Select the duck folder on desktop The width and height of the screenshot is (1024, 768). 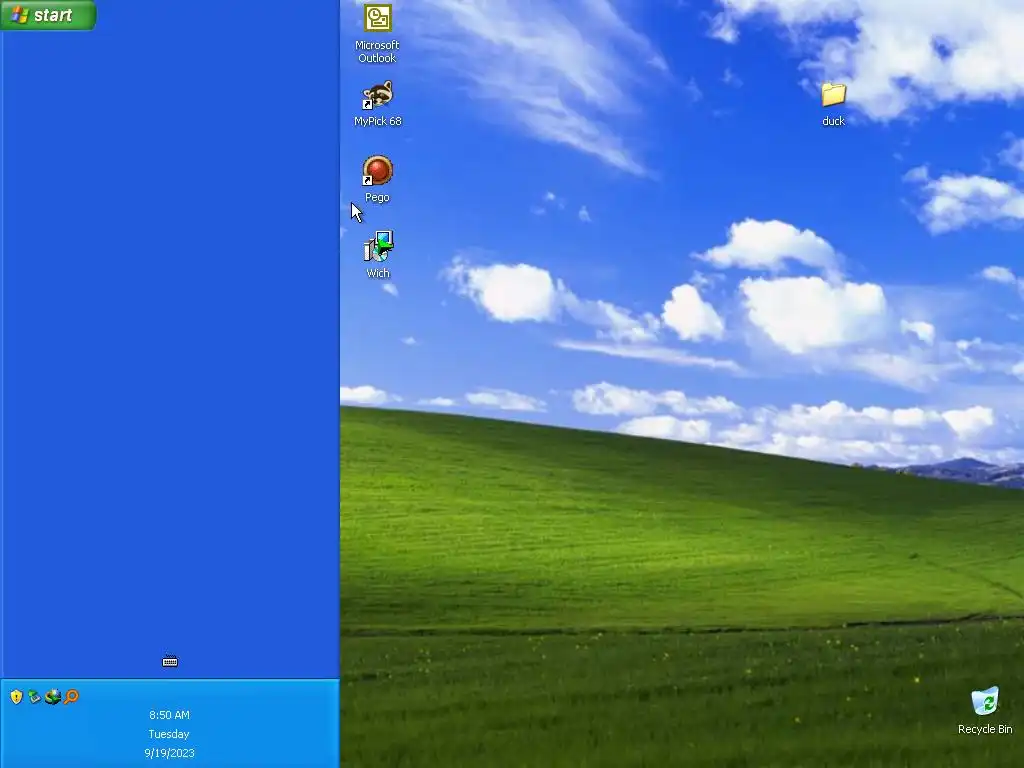833,95
